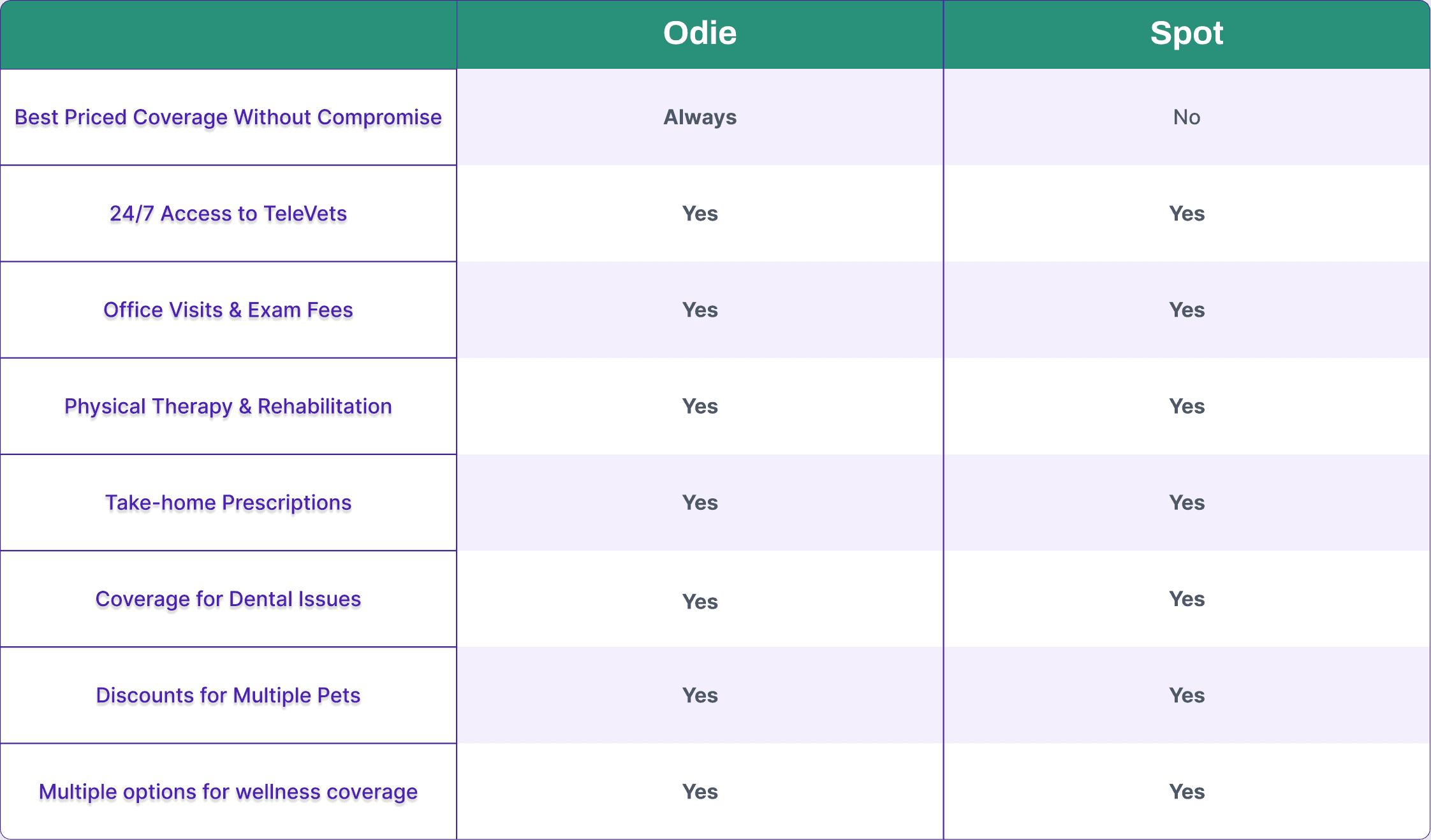The width and height of the screenshot is (1431, 840).
Task: Select Physical Therapy & Rehabilitation row label
Action: [x=228, y=407]
